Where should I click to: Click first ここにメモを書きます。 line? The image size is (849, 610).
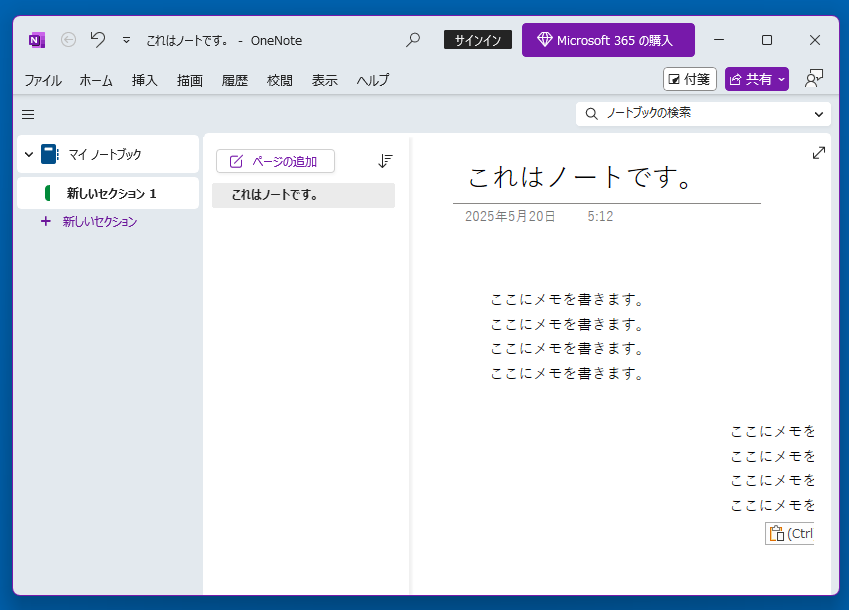pos(567,299)
